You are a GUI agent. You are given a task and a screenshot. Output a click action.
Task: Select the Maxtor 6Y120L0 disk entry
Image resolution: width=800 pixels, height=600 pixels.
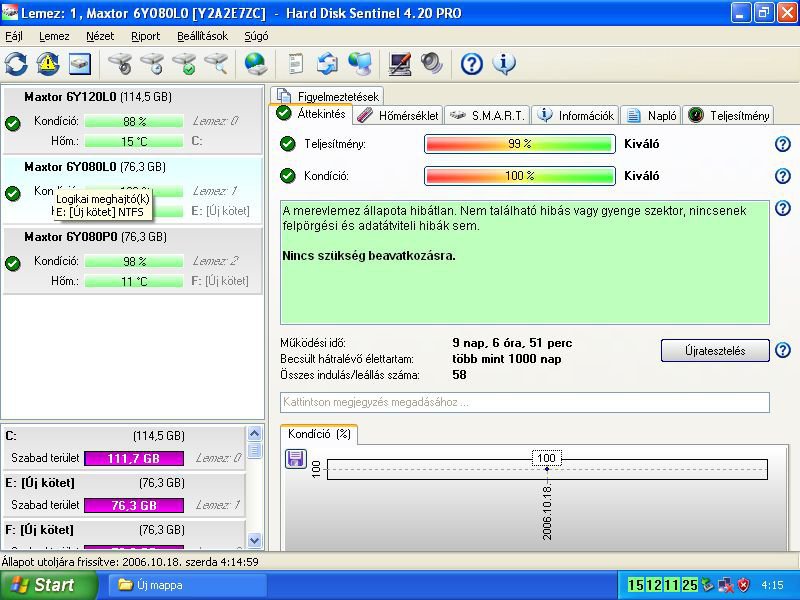pyautogui.click(x=133, y=120)
